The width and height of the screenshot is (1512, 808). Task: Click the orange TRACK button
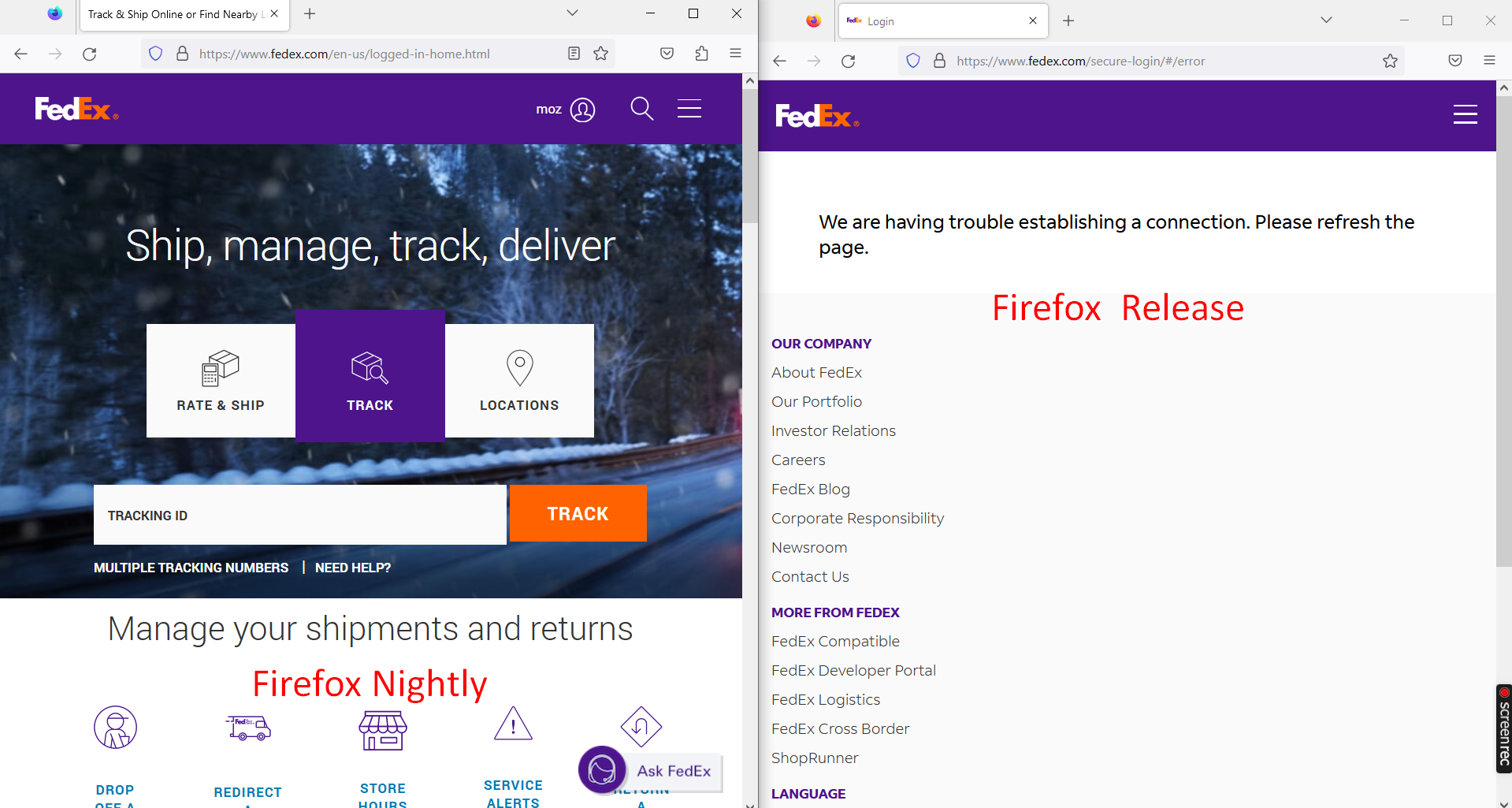point(578,513)
